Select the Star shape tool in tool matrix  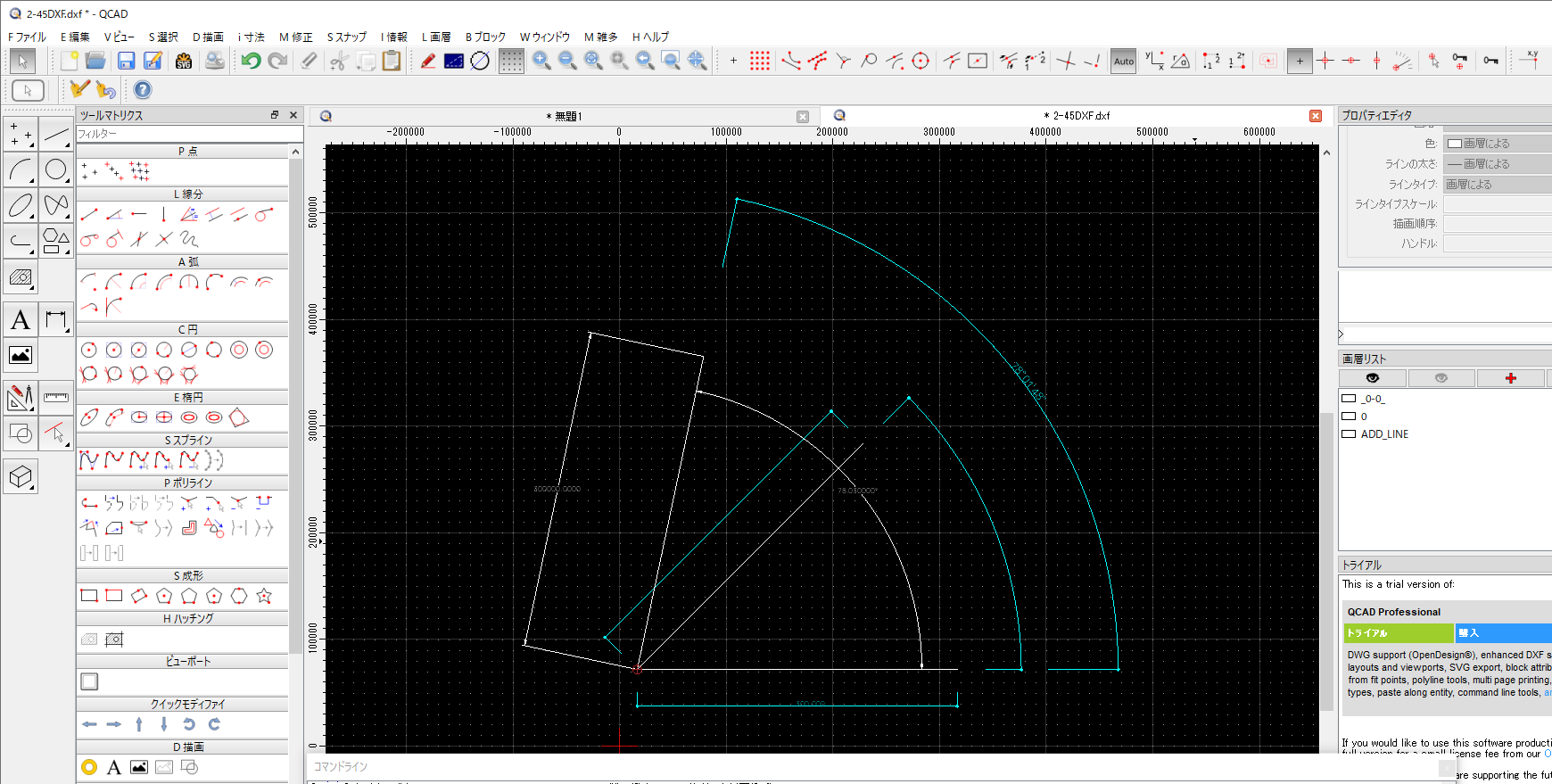point(264,596)
